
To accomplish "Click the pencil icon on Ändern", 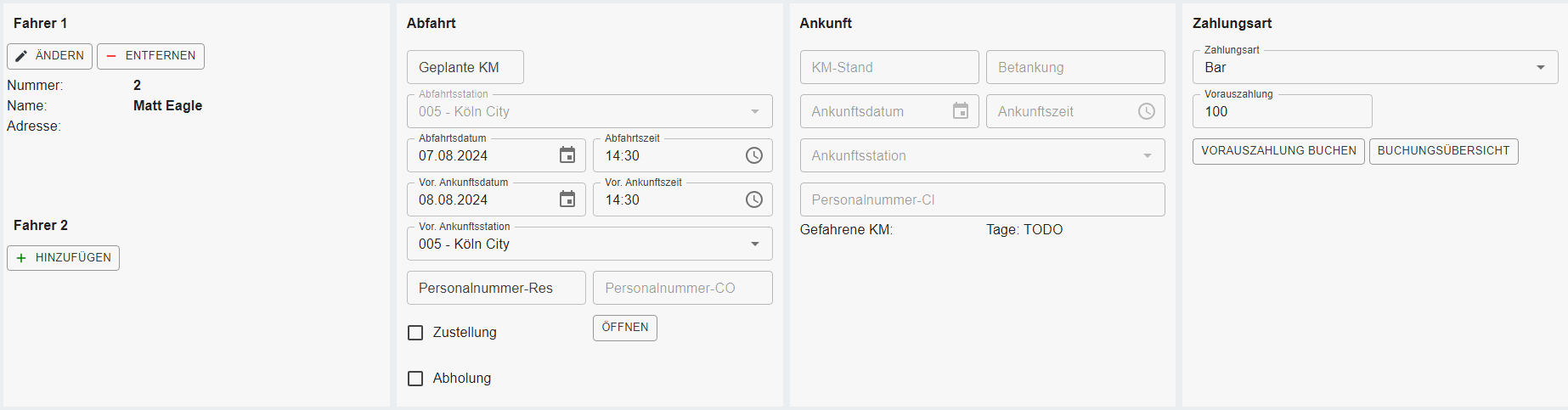I will (21, 56).
